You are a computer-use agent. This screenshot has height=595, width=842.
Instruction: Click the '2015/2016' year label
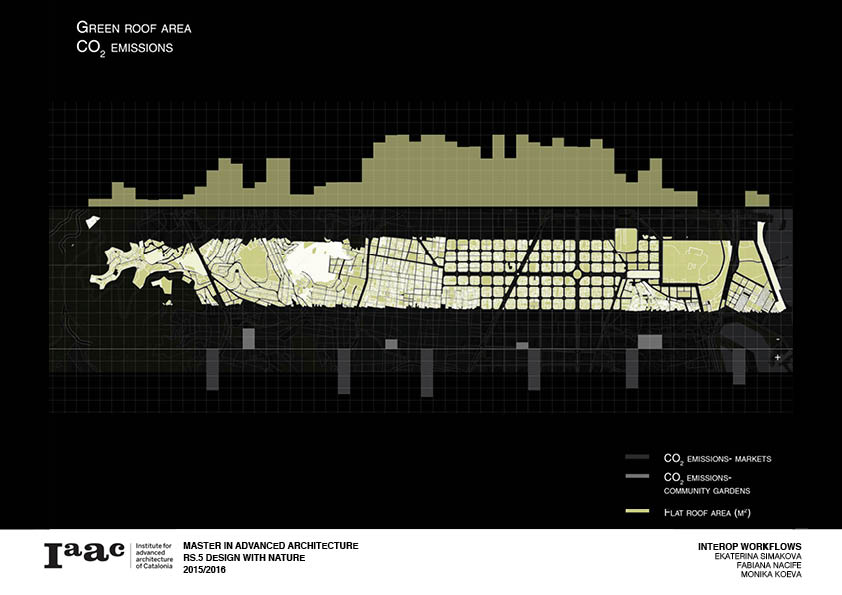207,567
